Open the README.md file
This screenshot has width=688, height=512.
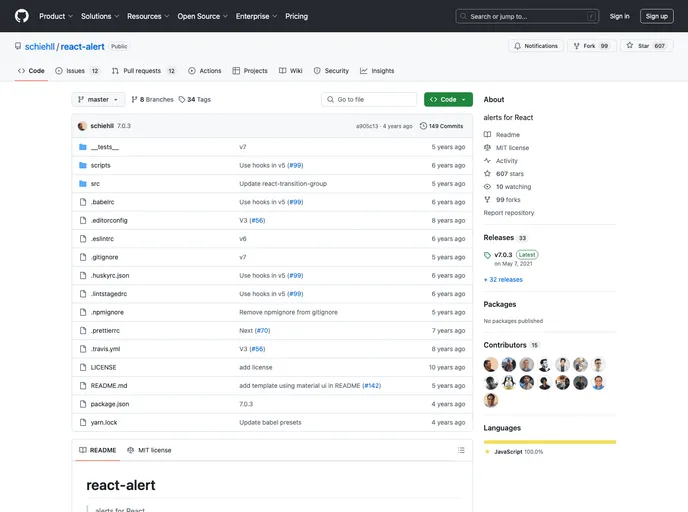click(x=109, y=386)
